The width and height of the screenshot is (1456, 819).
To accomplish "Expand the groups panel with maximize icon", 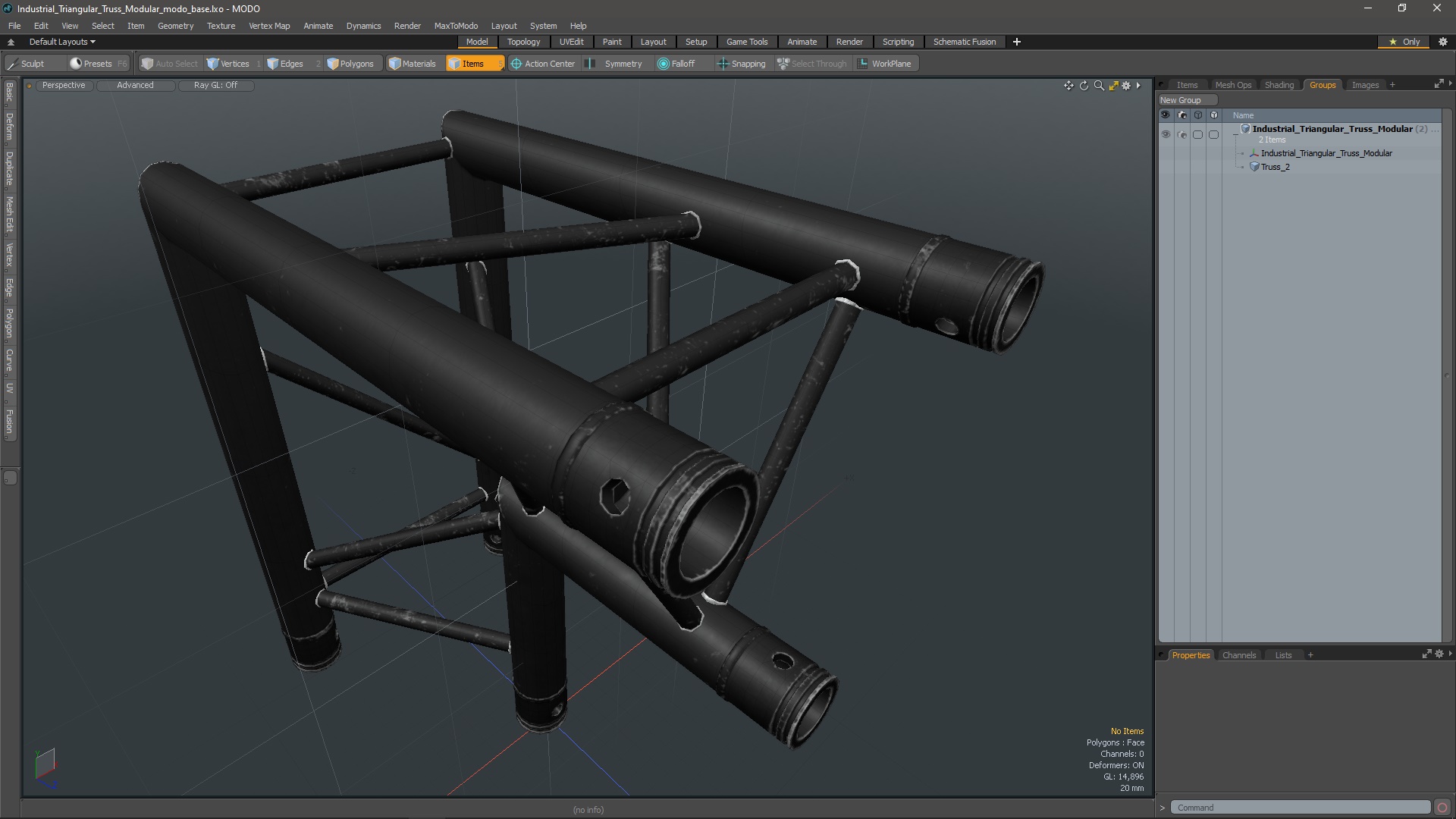I will tap(1439, 84).
